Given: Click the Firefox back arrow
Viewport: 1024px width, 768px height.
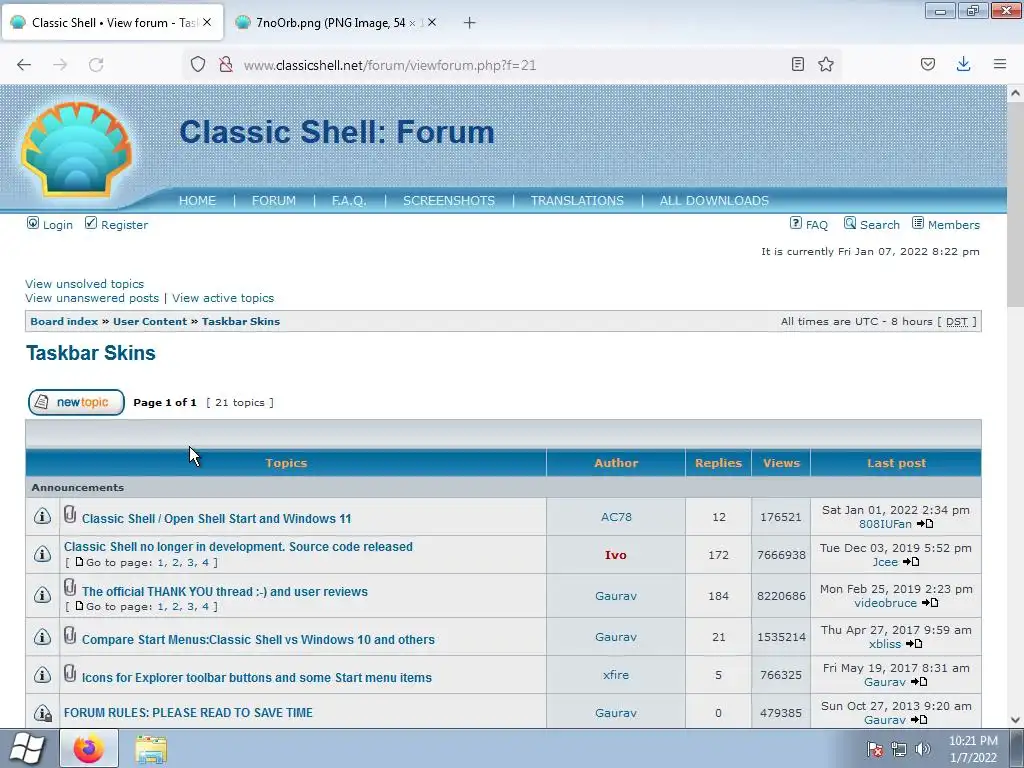Looking at the screenshot, I should pos(24,65).
